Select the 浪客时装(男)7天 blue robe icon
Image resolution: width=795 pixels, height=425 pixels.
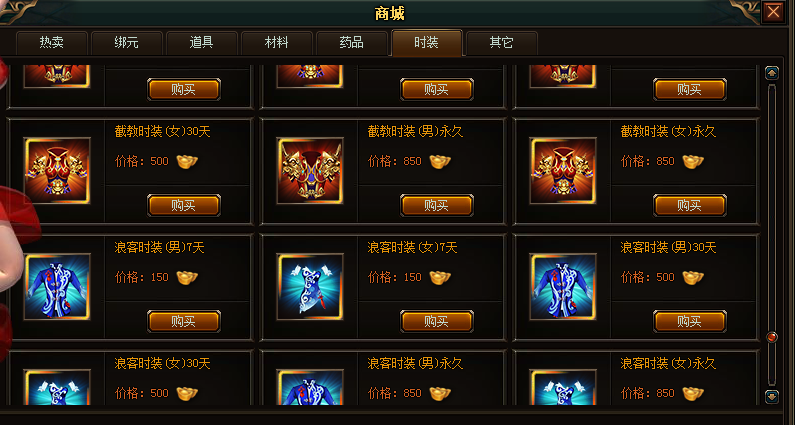click(57, 287)
